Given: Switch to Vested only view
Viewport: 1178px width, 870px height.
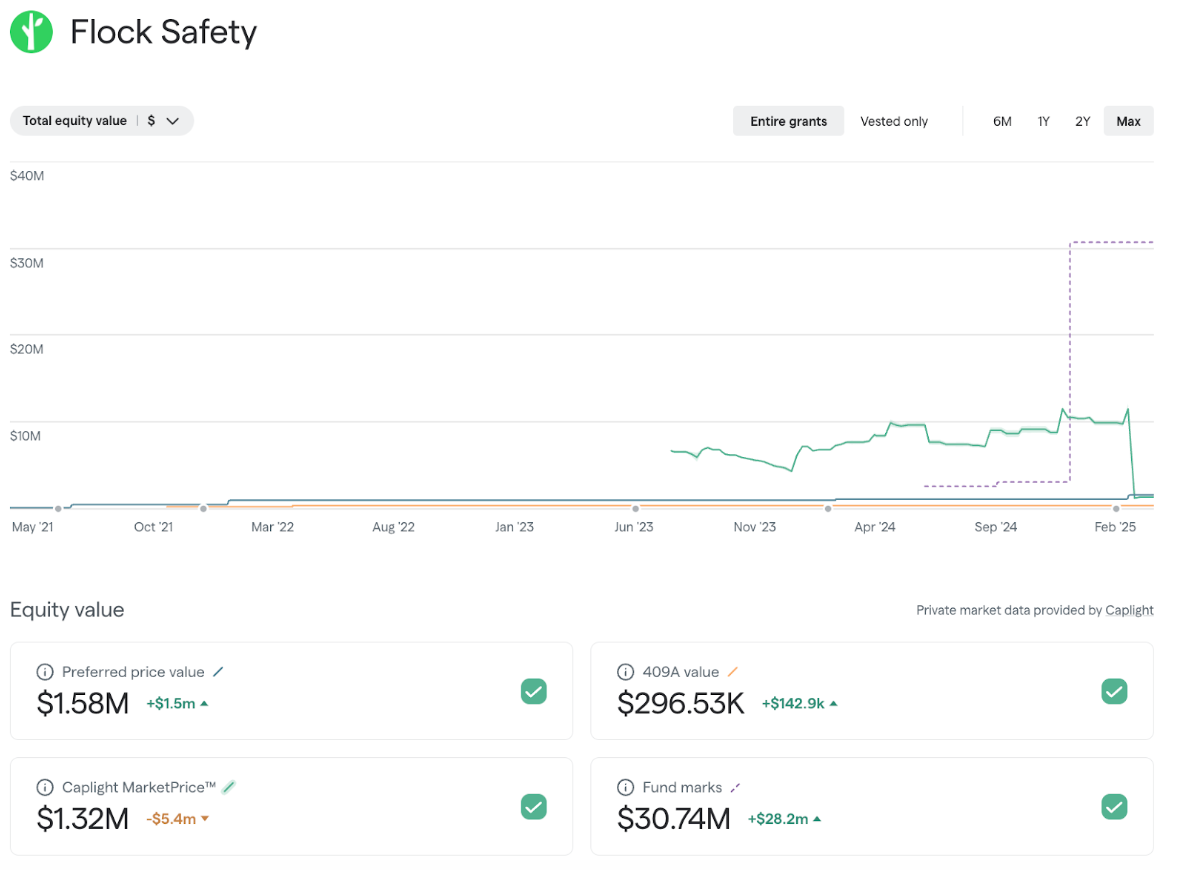Looking at the screenshot, I should (893, 120).
